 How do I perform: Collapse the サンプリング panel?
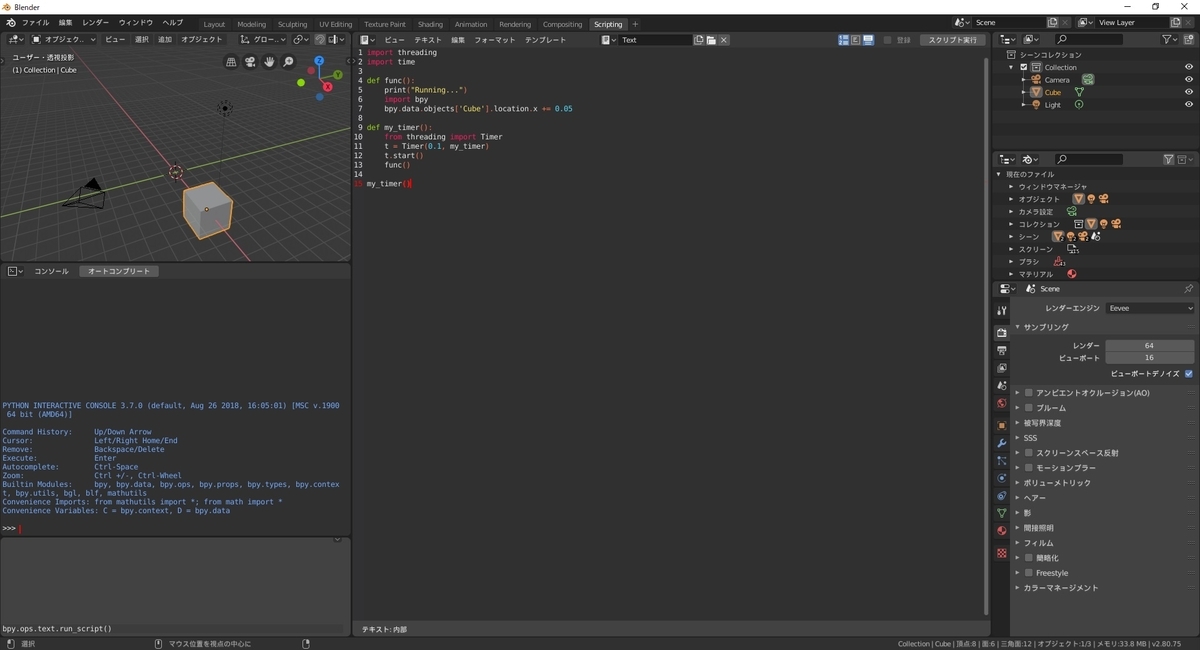coord(1045,327)
